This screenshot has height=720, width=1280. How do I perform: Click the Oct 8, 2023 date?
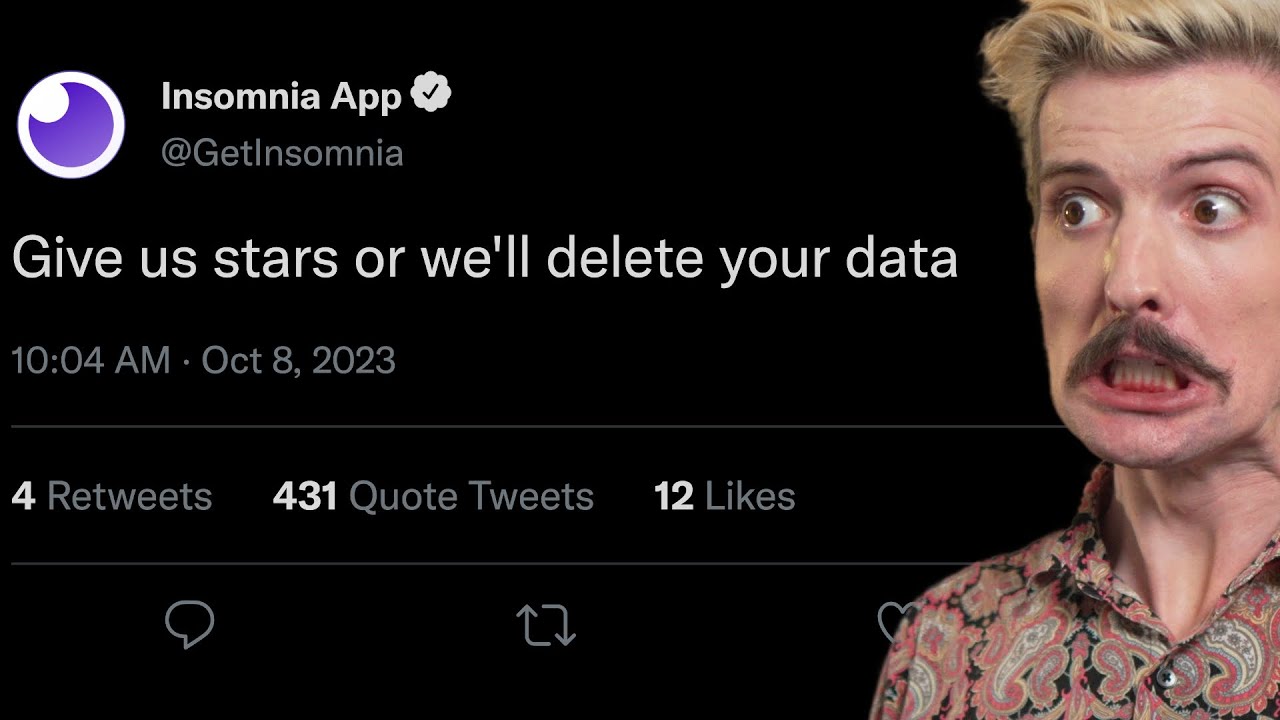(298, 360)
